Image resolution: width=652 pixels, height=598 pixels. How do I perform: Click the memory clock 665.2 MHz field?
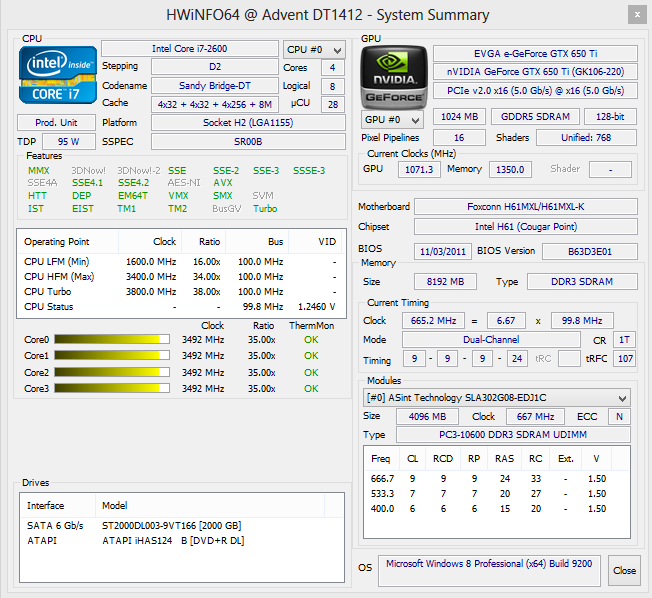pyautogui.click(x=433, y=321)
